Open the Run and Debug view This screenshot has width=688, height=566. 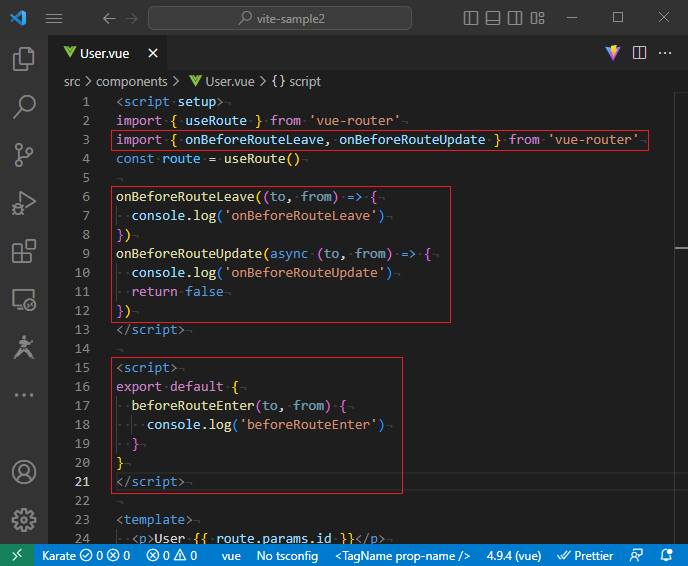(x=24, y=203)
